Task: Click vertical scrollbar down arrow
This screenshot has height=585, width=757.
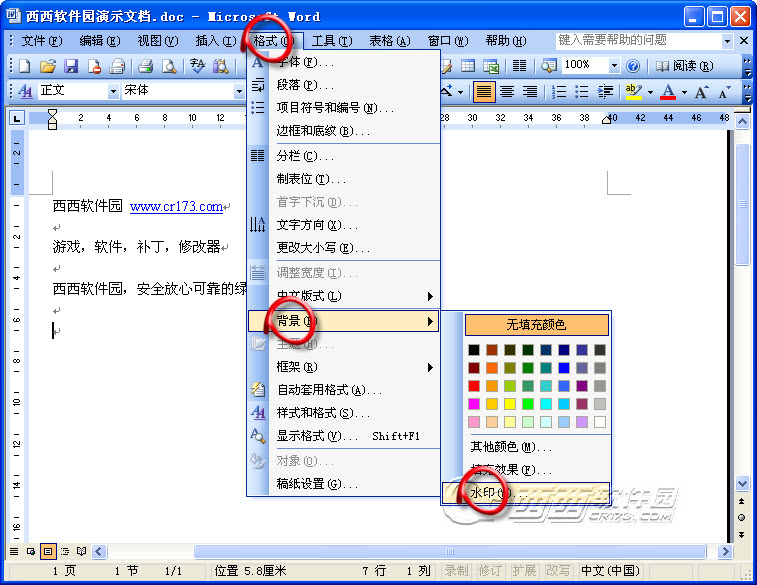Action: (x=742, y=483)
